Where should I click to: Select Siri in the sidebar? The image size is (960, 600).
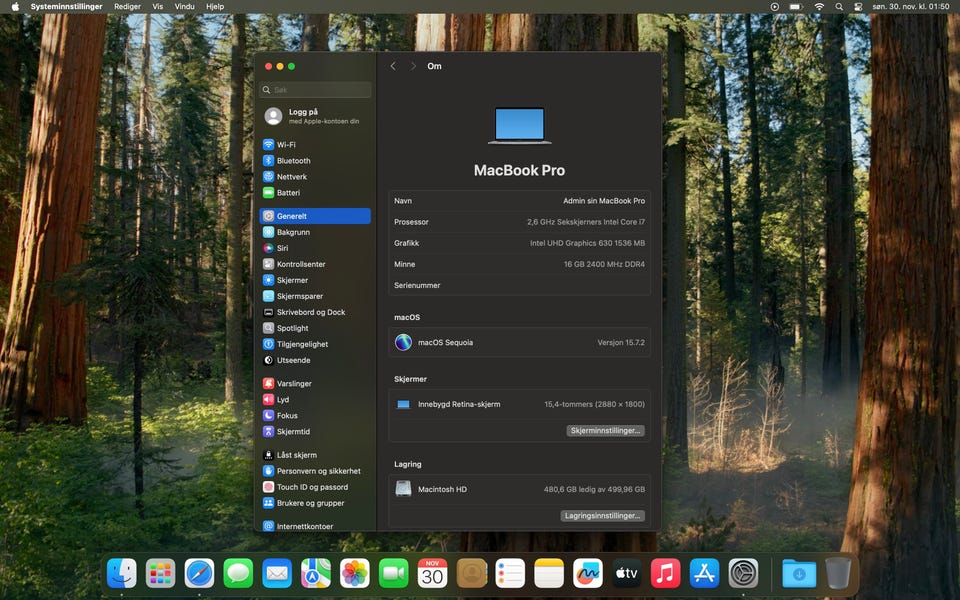(x=282, y=248)
